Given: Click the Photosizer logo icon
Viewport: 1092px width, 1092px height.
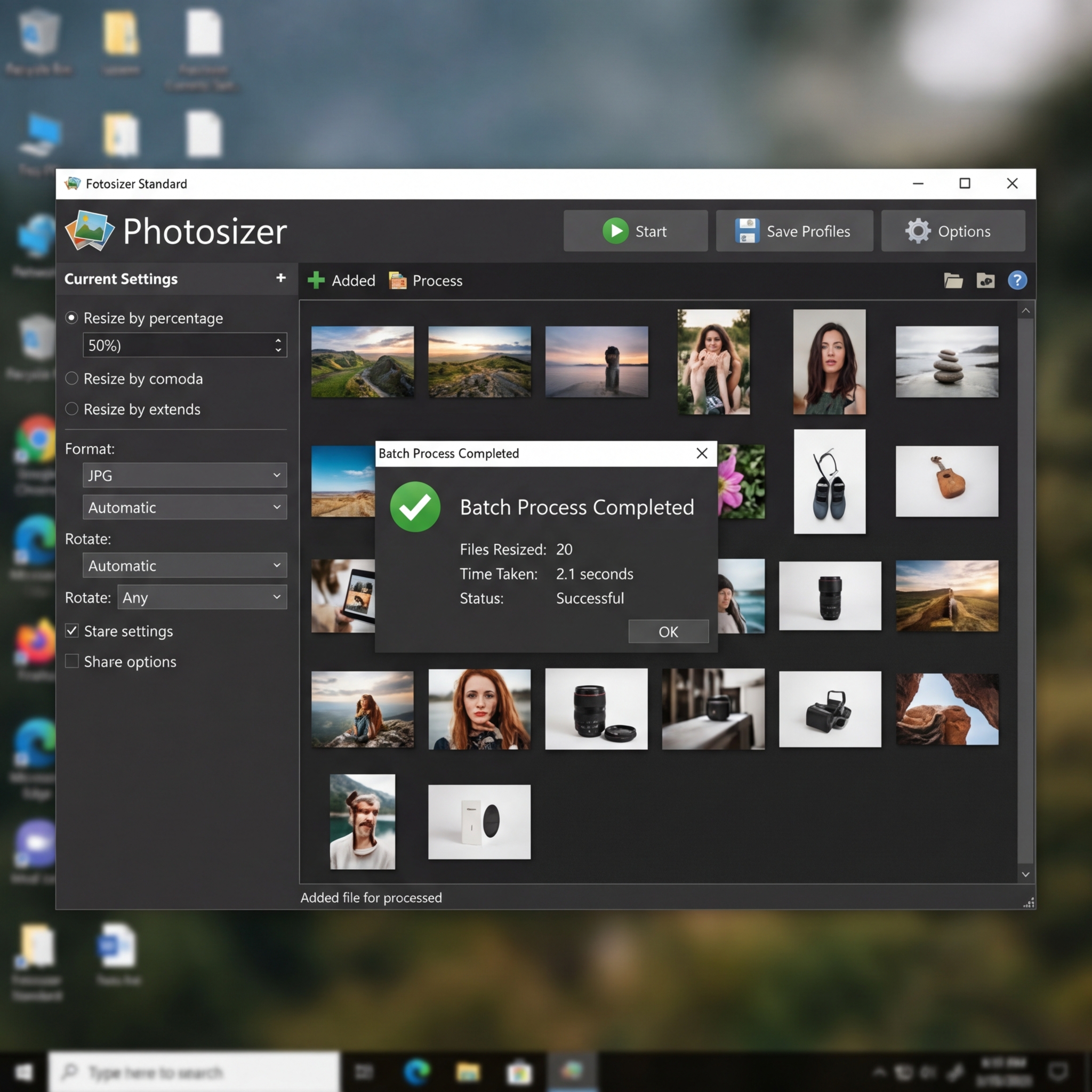Looking at the screenshot, I should [89, 230].
